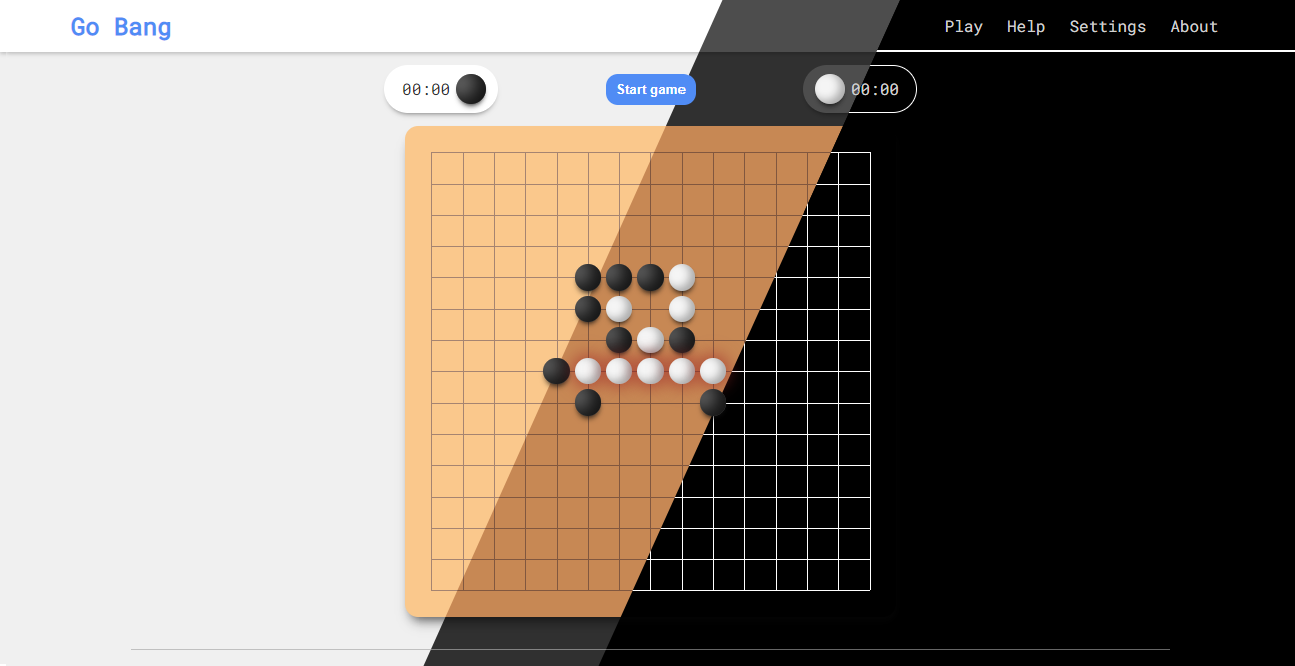Click the white stone icon in the right timer
The height and width of the screenshot is (666, 1295).
(x=829, y=89)
